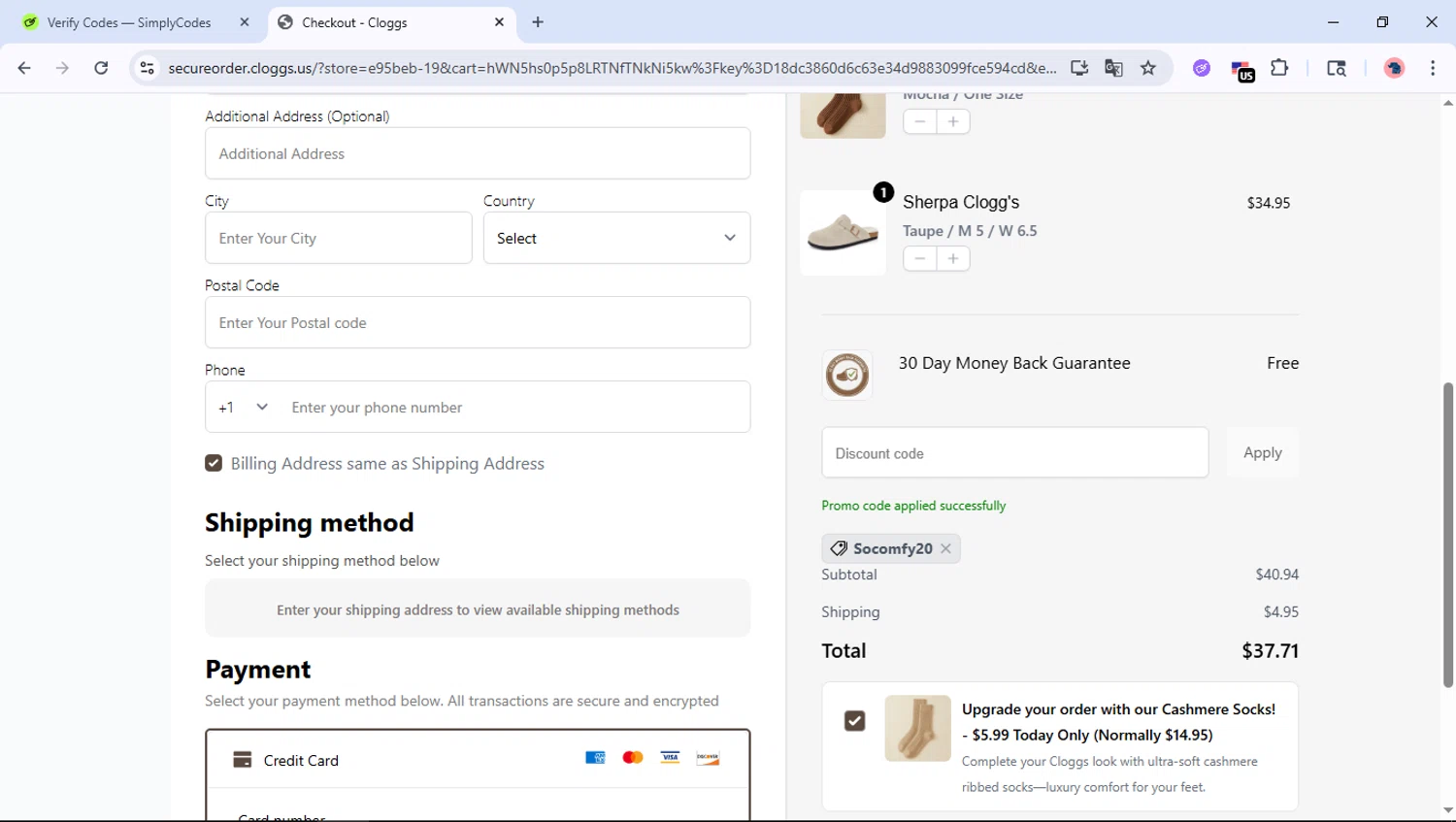
Task: Close the Checkout - Cloggs tab
Action: 499,22
